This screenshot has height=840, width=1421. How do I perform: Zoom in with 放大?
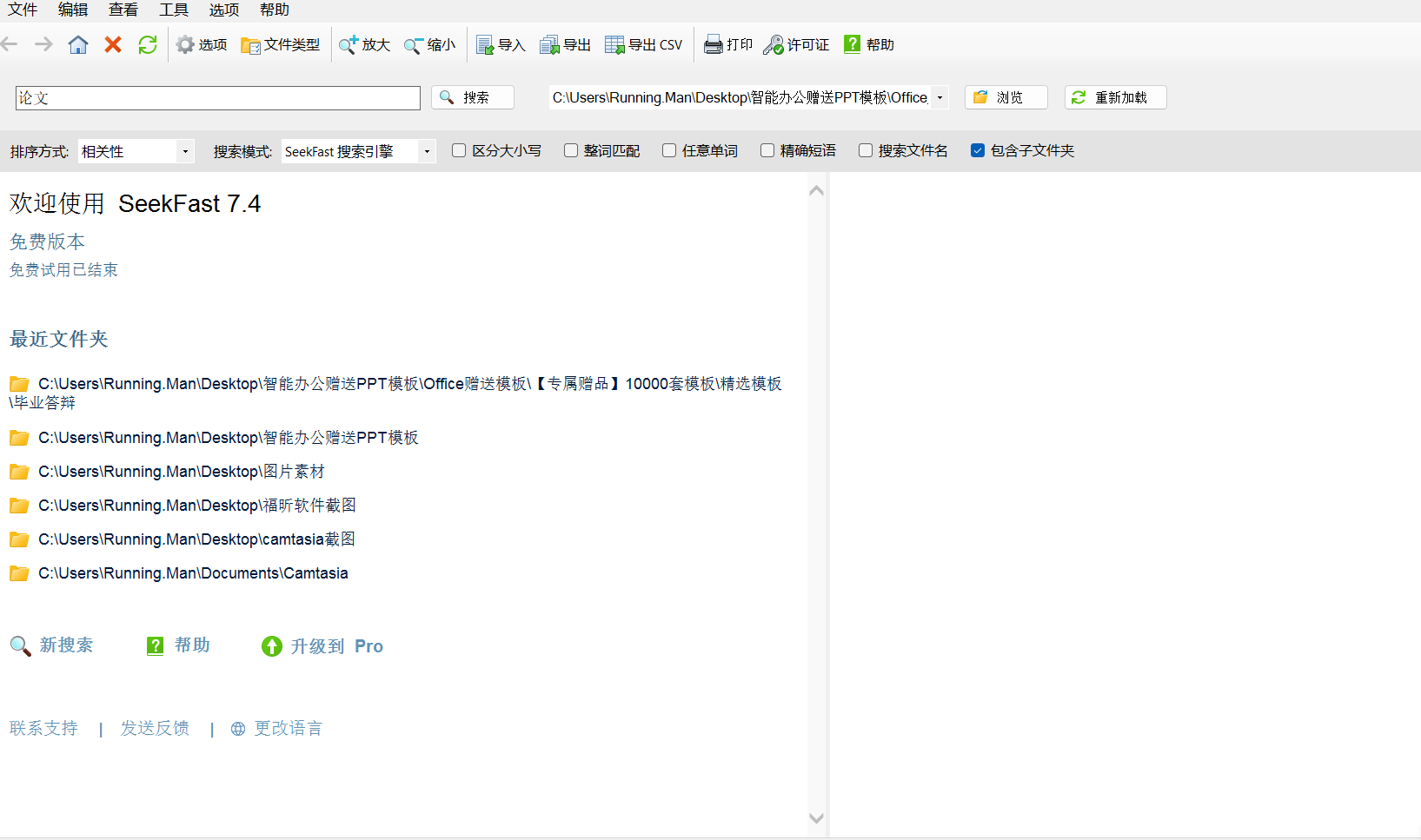click(364, 44)
